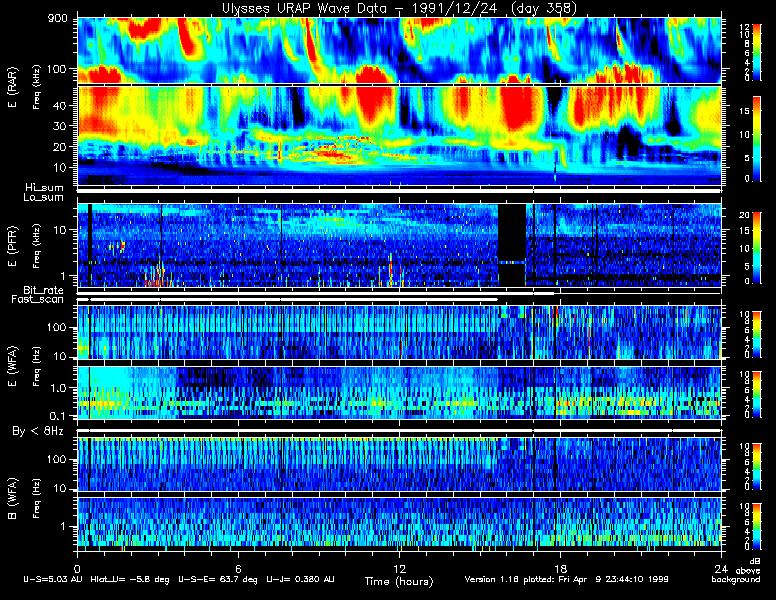Viewport: 776px width, 600px height.
Task: Click the black data gap in PFR panel
Action: (x=511, y=245)
